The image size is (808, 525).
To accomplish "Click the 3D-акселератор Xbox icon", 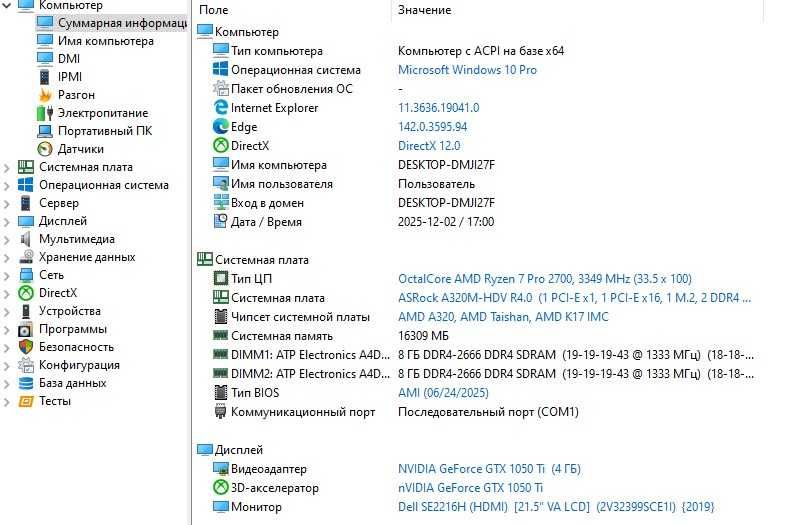I will pos(221,487).
